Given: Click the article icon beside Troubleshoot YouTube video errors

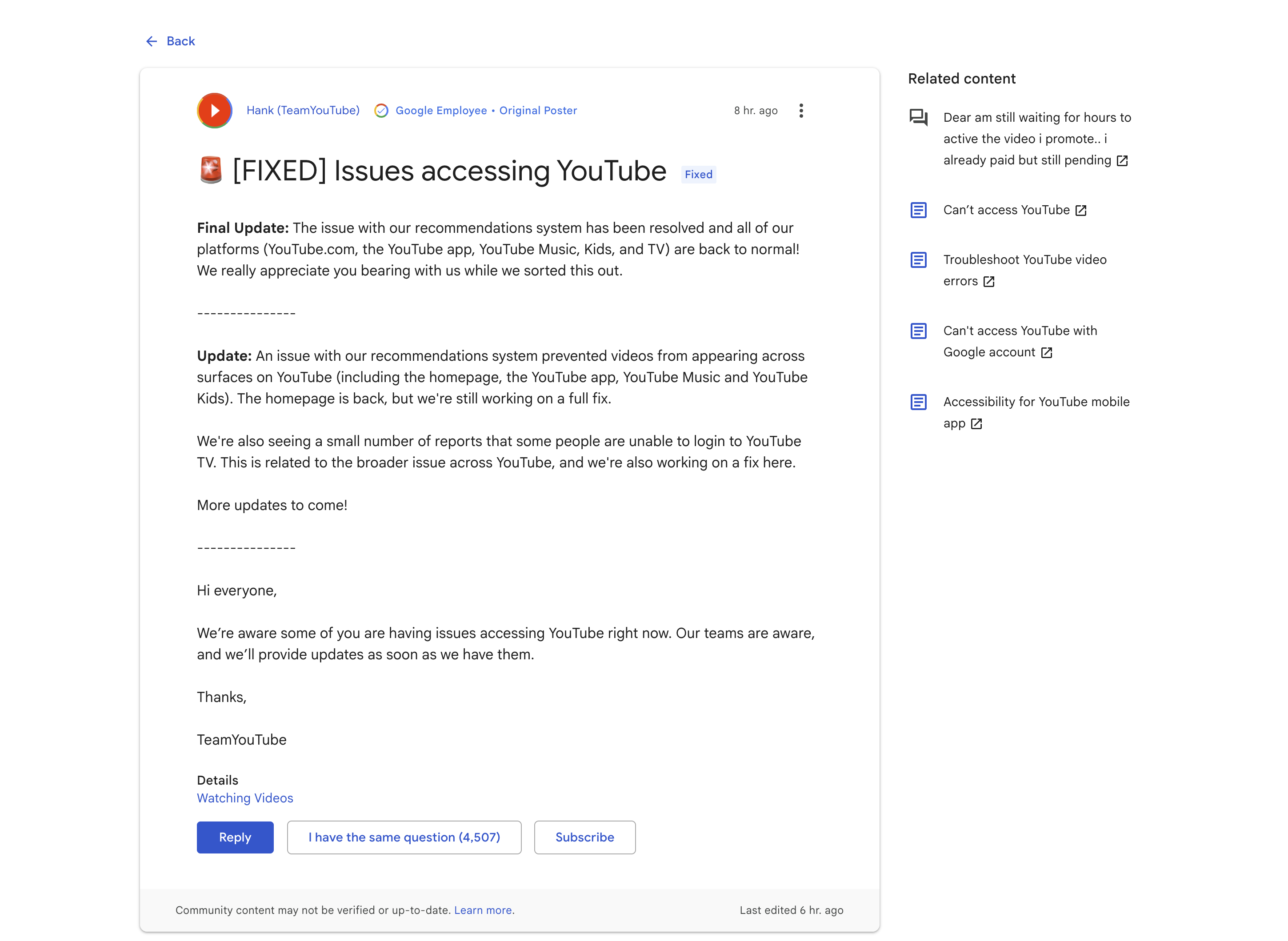Looking at the screenshot, I should coord(918,260).
